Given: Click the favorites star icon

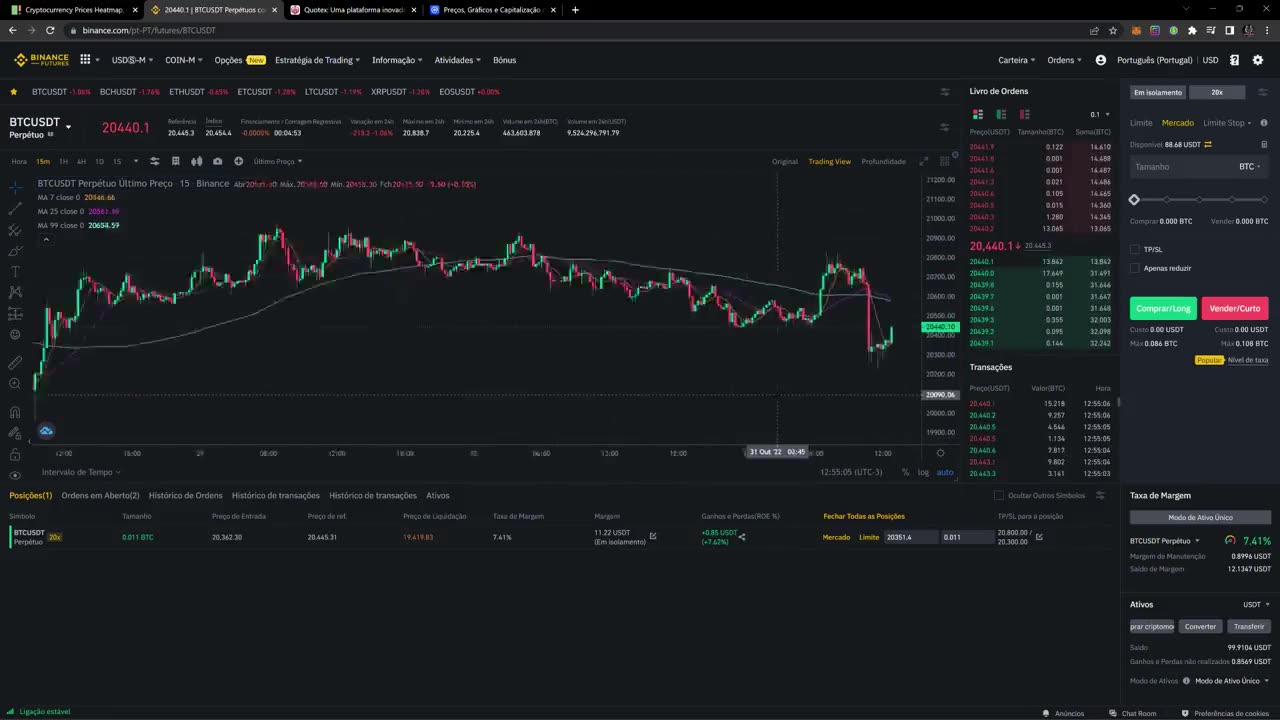Looking at the screenshot, I should (14, 92).
